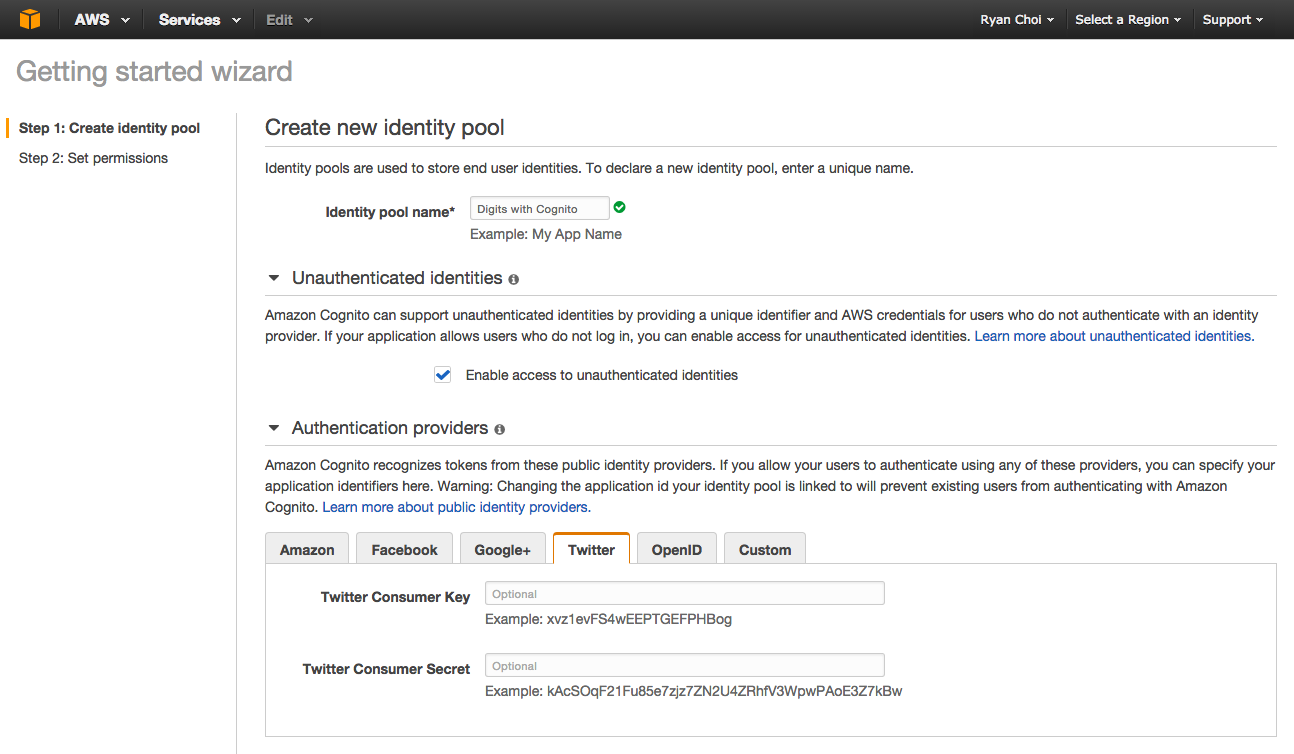Click the green validation checkmark icon
Viewport: 1294px width, 754px height.
click(620, 207)
